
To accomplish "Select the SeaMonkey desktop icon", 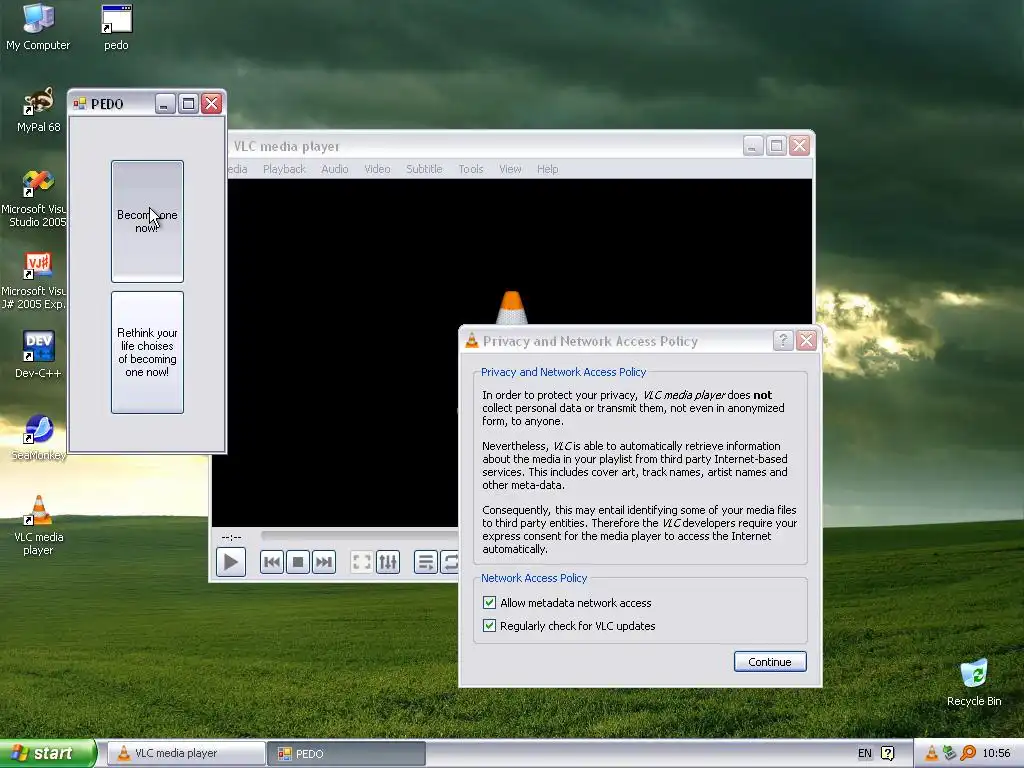I will coord(39,437).
